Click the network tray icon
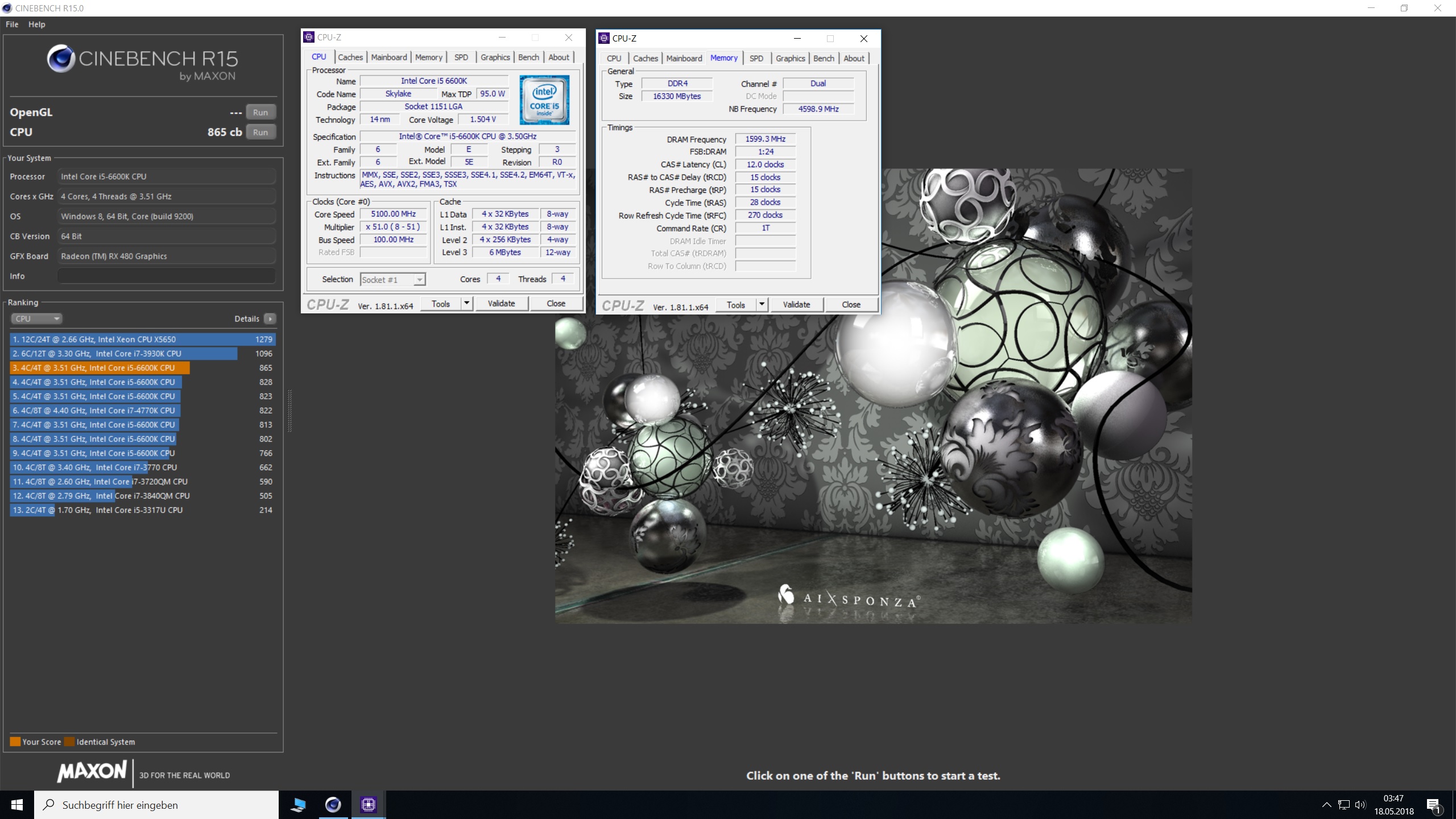The image size is (1456, 819). (1344, 805)
